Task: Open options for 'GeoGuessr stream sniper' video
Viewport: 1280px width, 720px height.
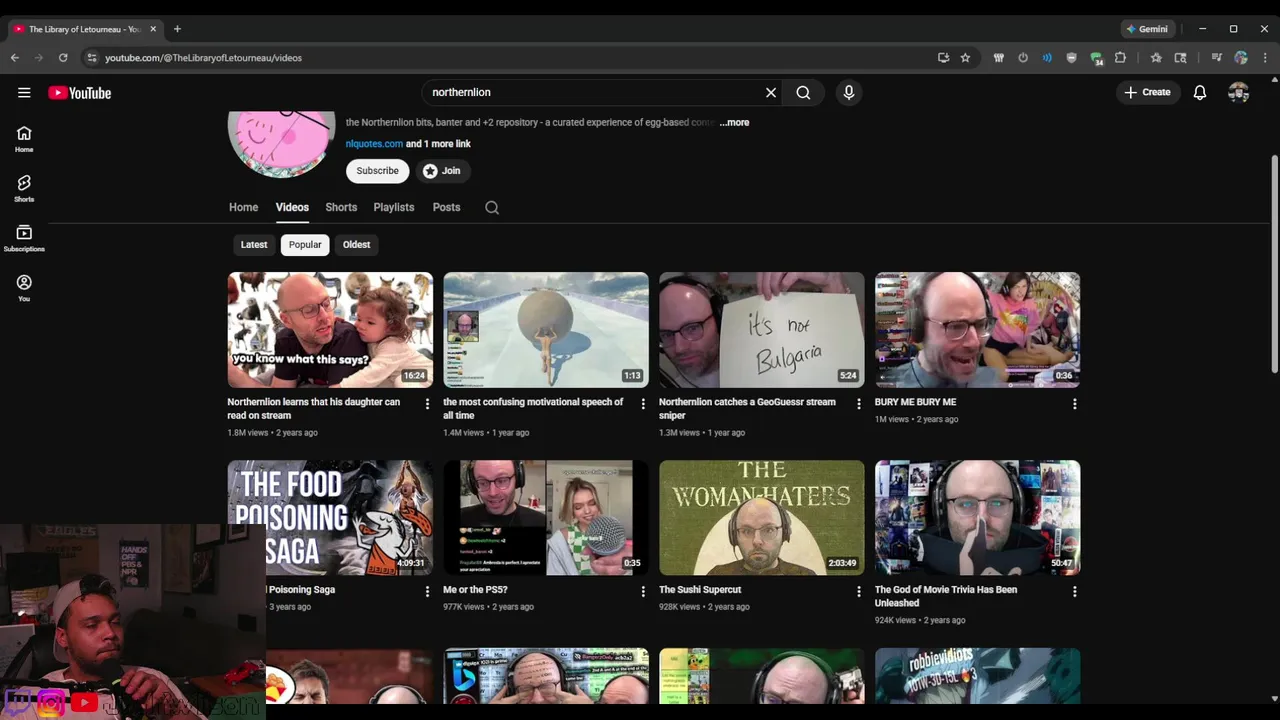Action: tap(858, 404)
